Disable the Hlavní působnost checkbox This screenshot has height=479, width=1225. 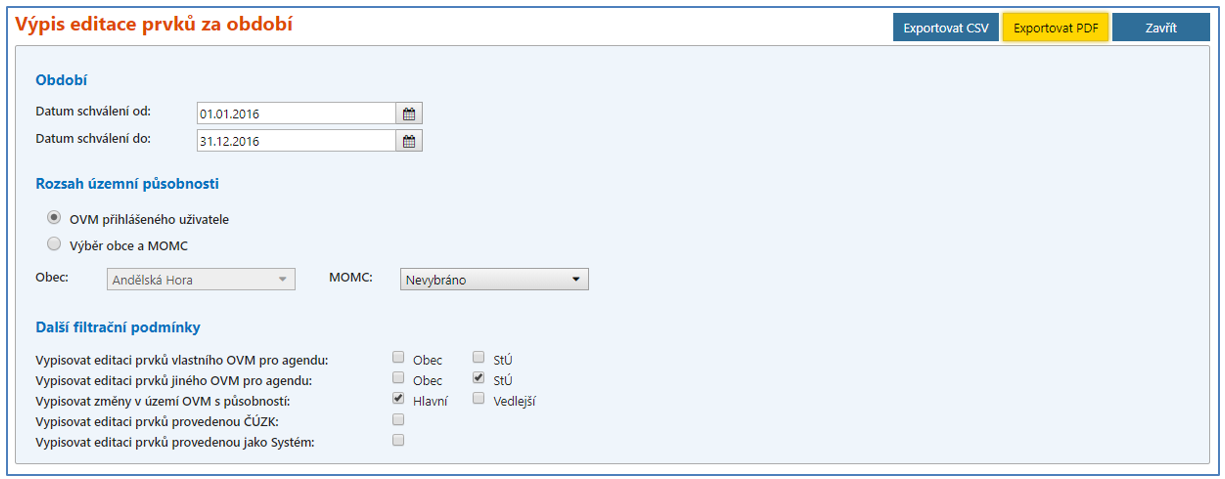point(398,398)
